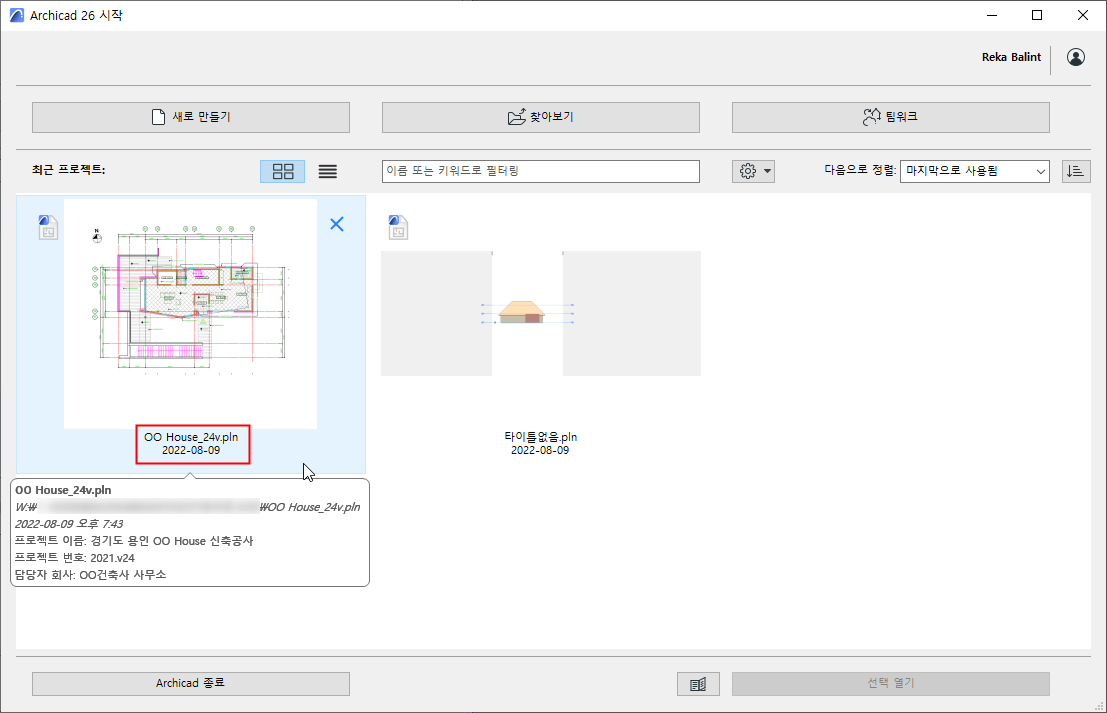Close the Archicad 26 start window
The image size is (1107, 713).
pos(1082,15)
